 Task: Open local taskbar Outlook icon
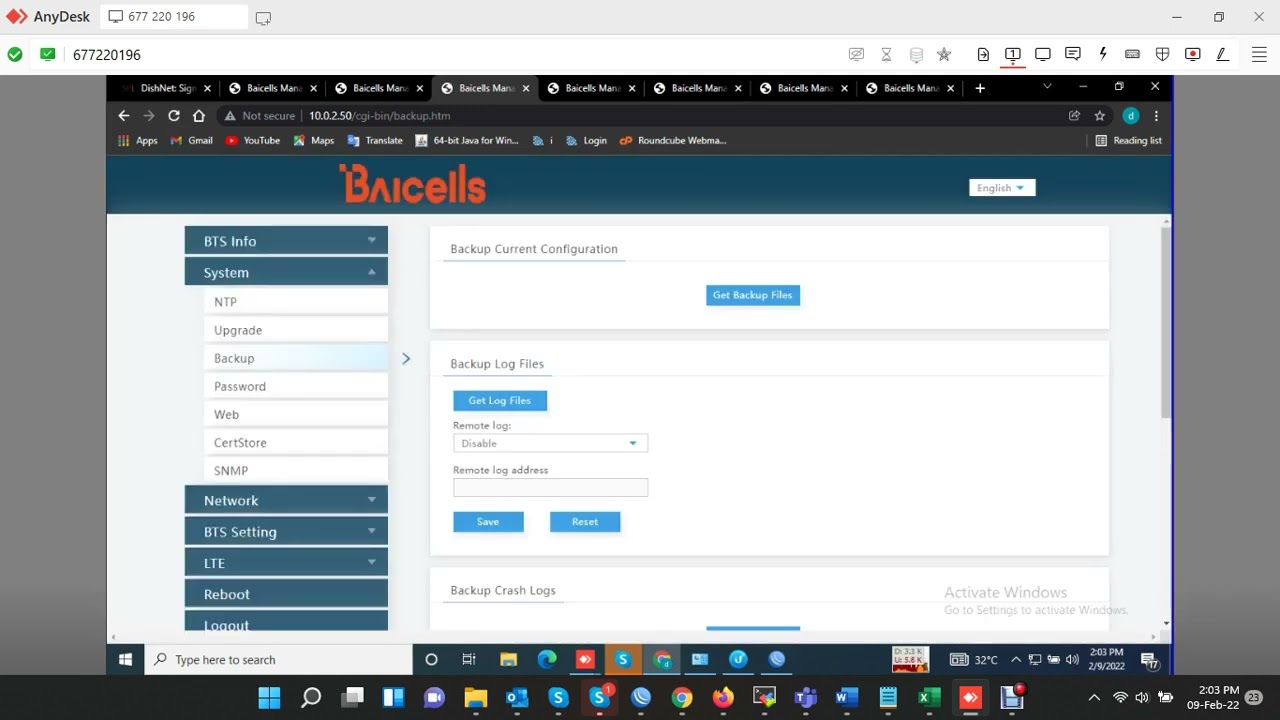(x=517, y=698)
